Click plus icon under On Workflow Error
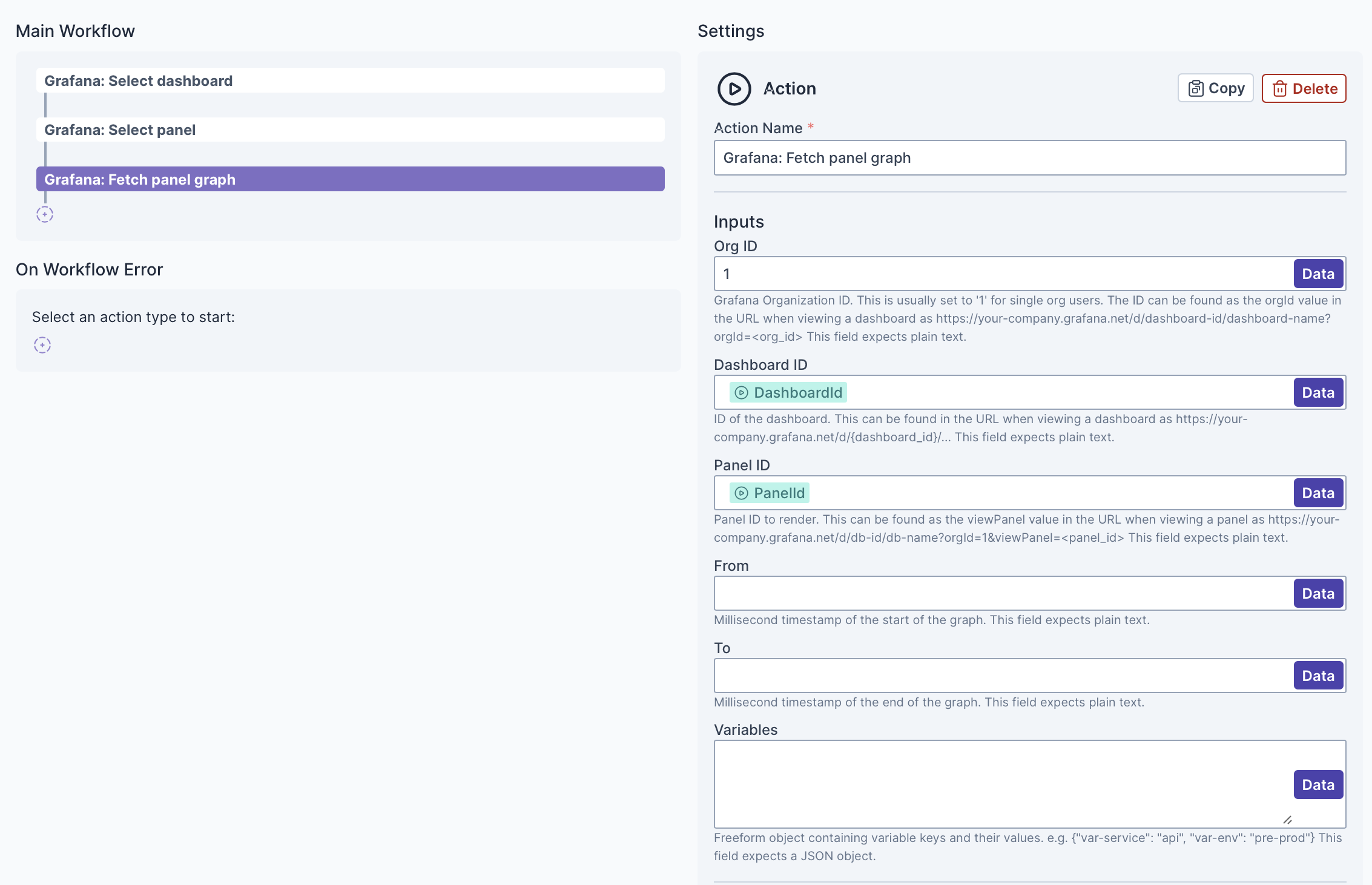1372x885 pixels. [42, 345]
